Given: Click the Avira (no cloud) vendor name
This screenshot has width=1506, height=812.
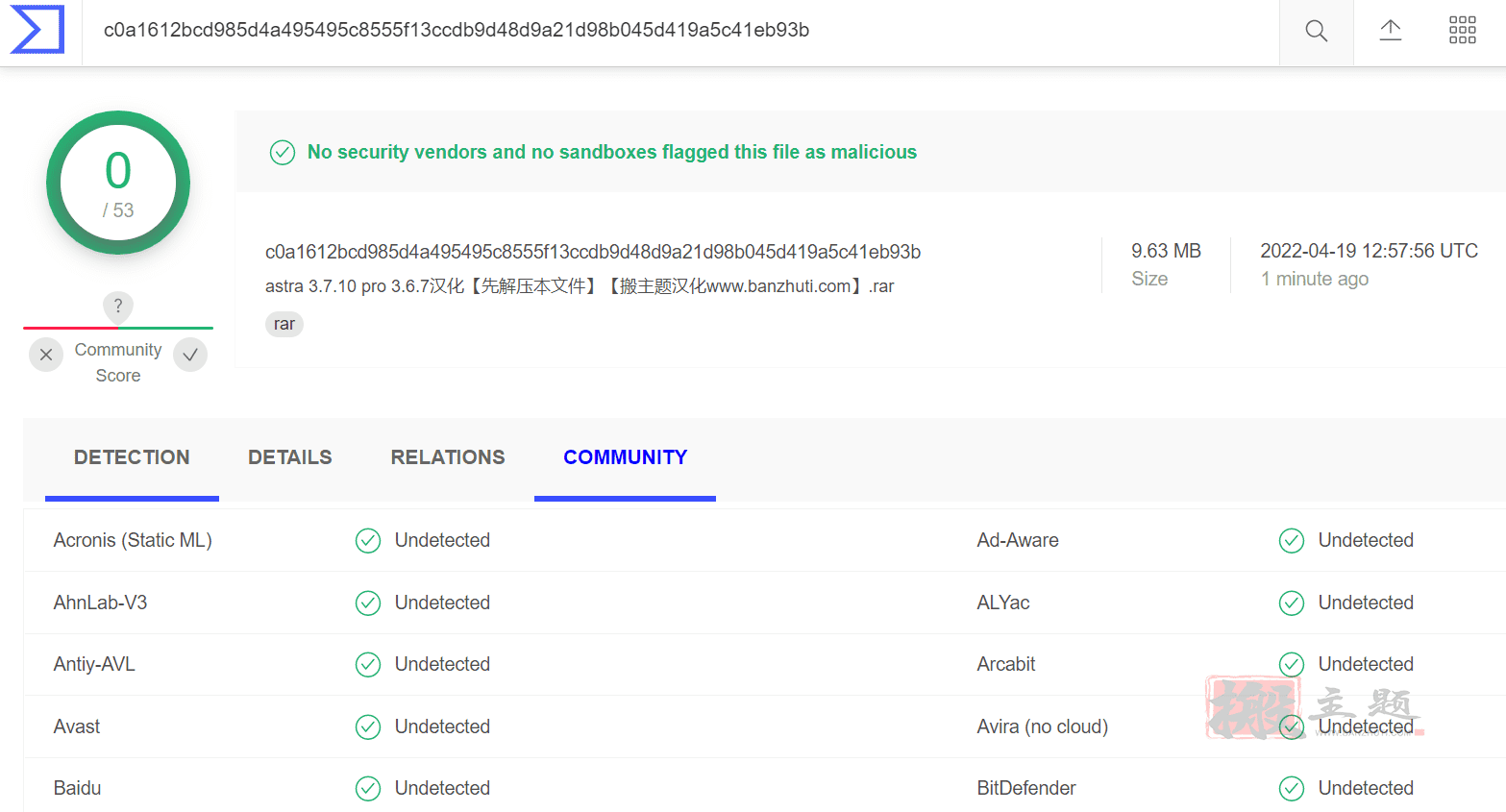Looking at the screenshot, I should pyautogui.click(x=1043, y=726).
